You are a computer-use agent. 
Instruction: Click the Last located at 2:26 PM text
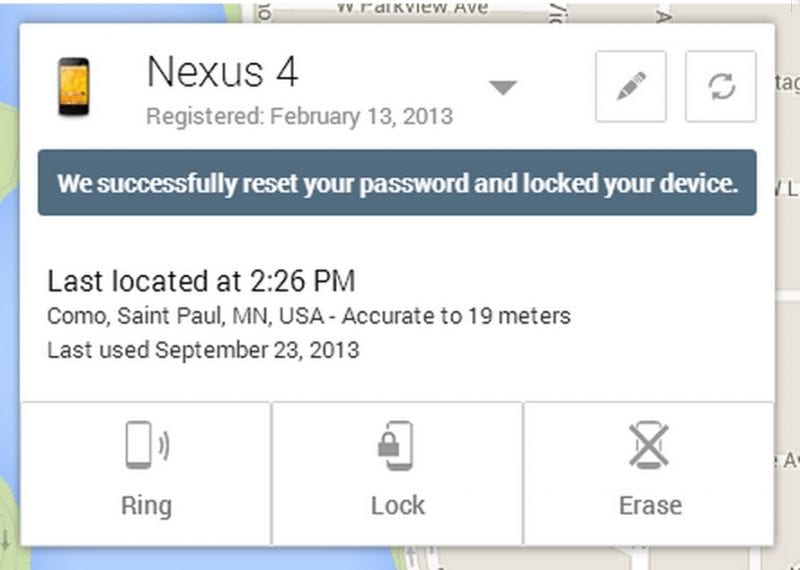[x=201, y=281]
